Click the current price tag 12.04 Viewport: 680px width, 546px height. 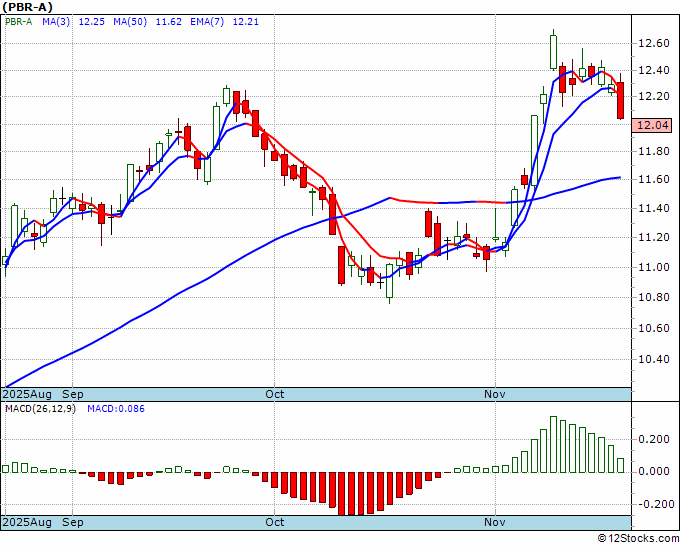click(x=653, y=125)
